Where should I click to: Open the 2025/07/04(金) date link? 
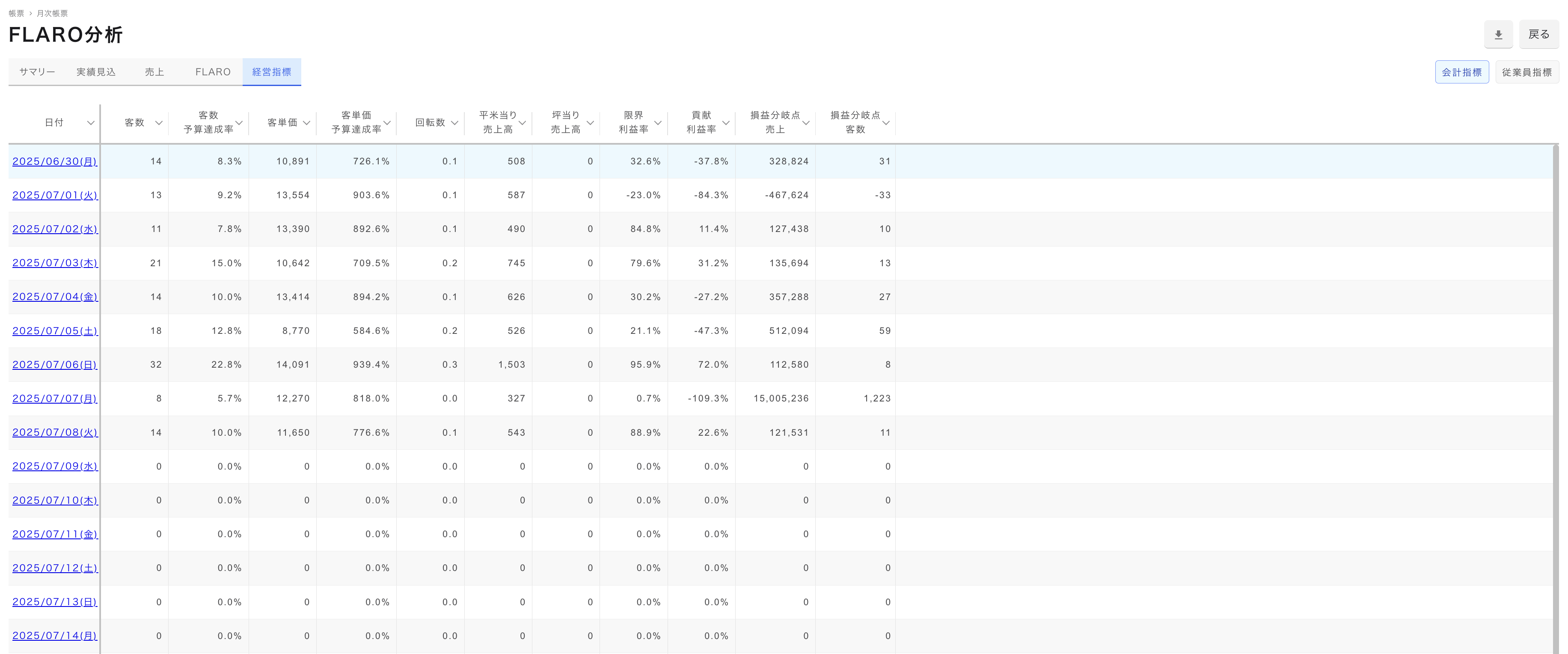click(55, 297)
